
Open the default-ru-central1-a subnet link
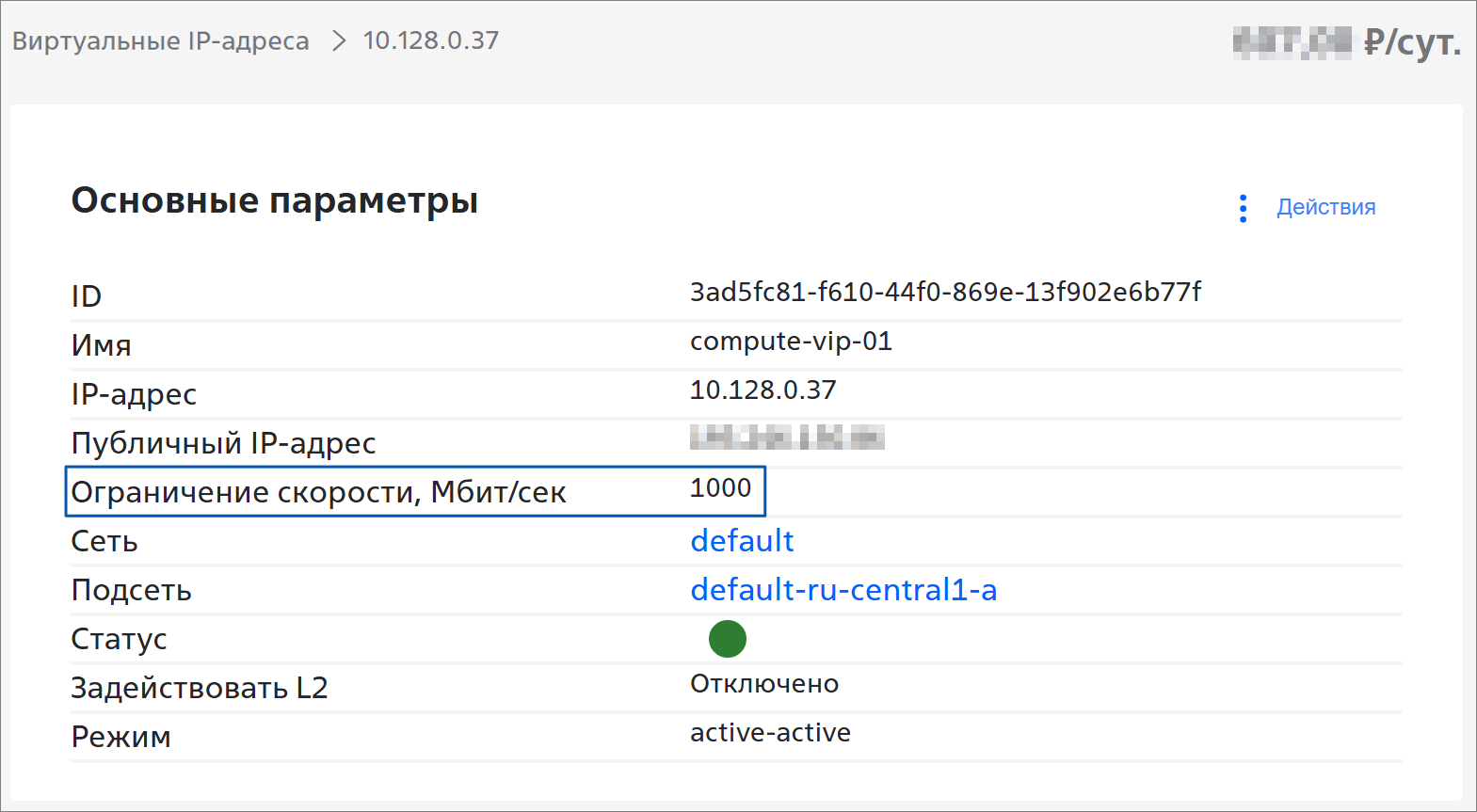click(x=843, y=590)
